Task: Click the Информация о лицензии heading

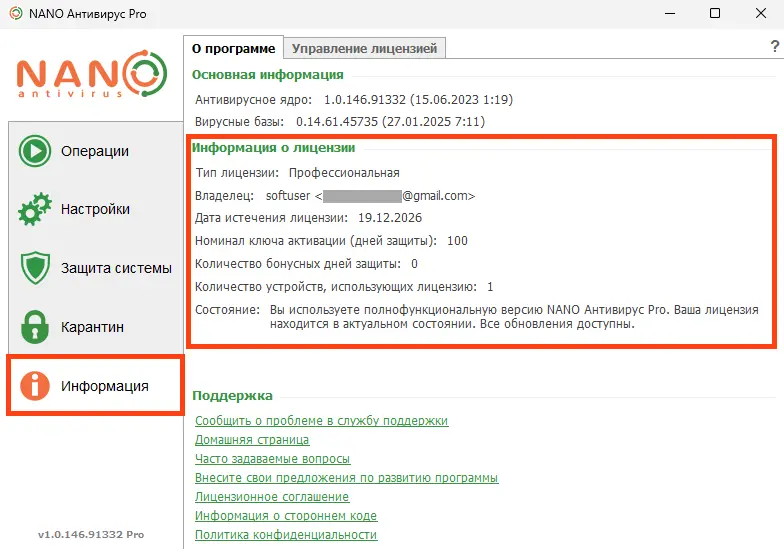Action: click(x=274, y=148)
